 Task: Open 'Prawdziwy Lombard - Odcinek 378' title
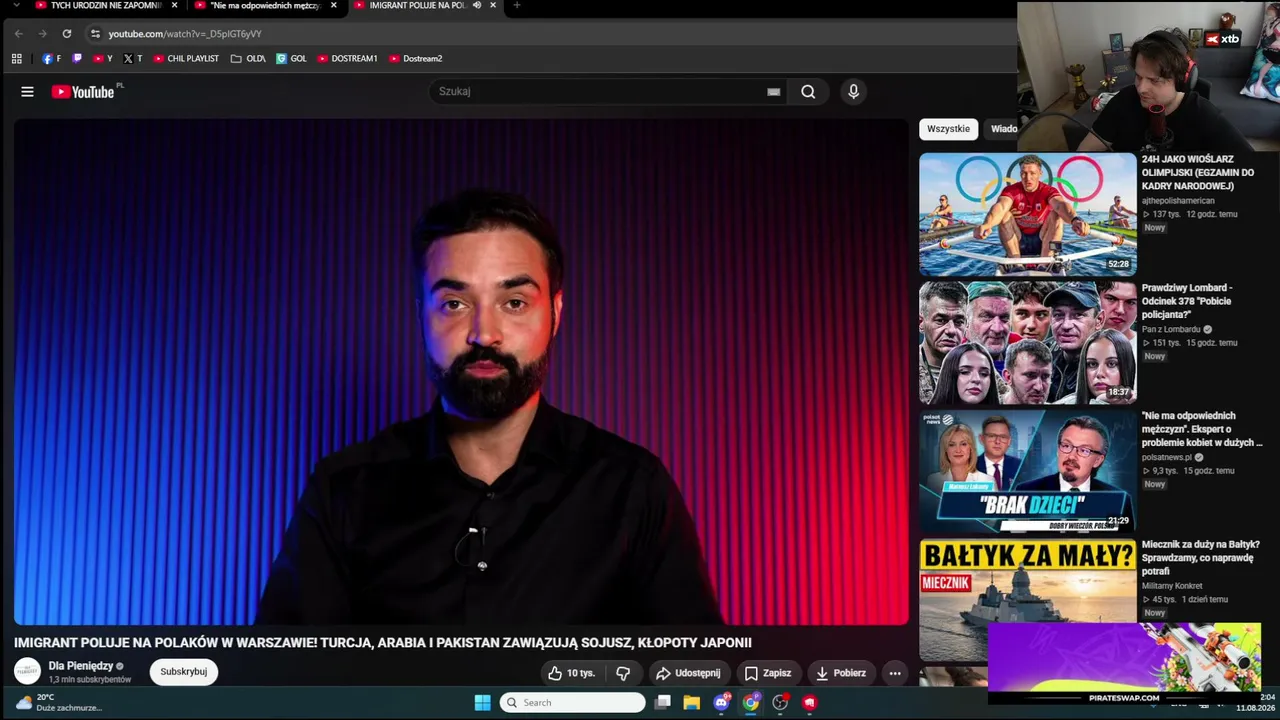[x=1187, y=301]
